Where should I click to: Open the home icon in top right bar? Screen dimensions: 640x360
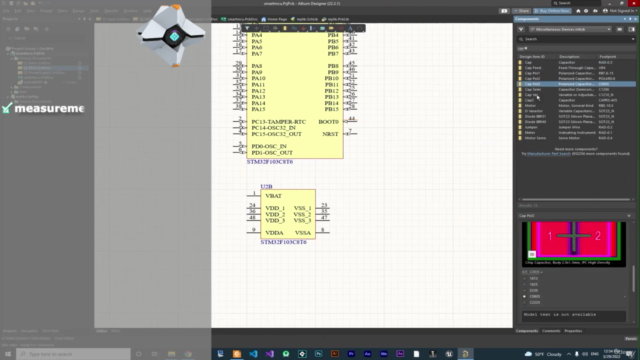[578, 11]
